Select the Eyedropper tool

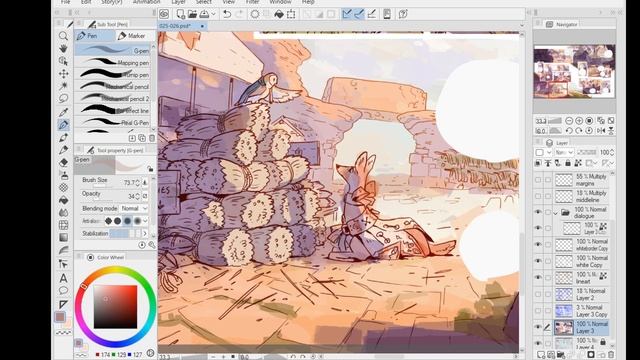point(63,112)
